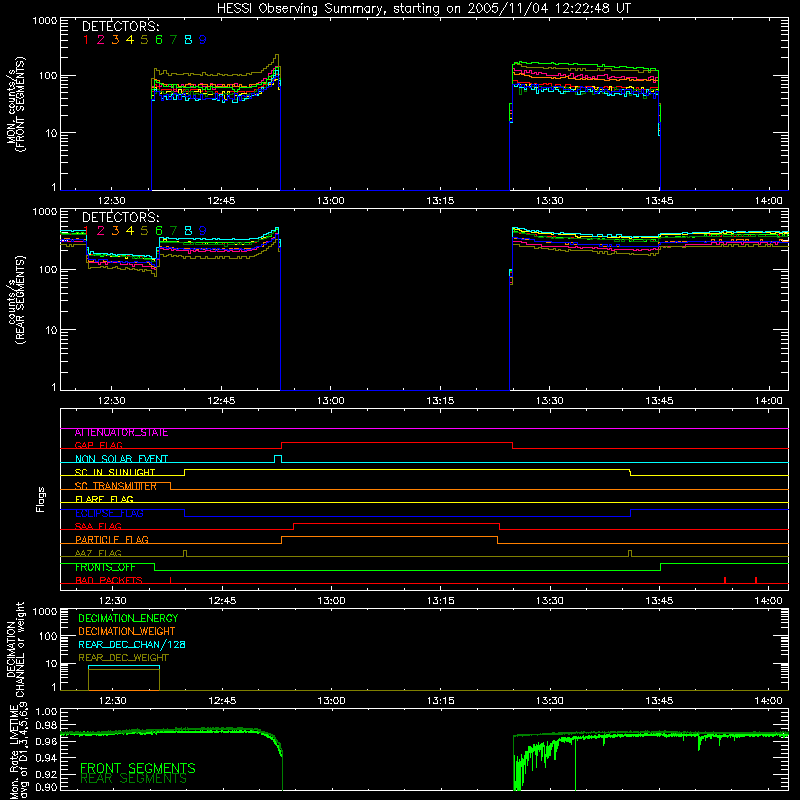
Task: Select 13:15 tick label below Flags plot
Action: (441, 601)
